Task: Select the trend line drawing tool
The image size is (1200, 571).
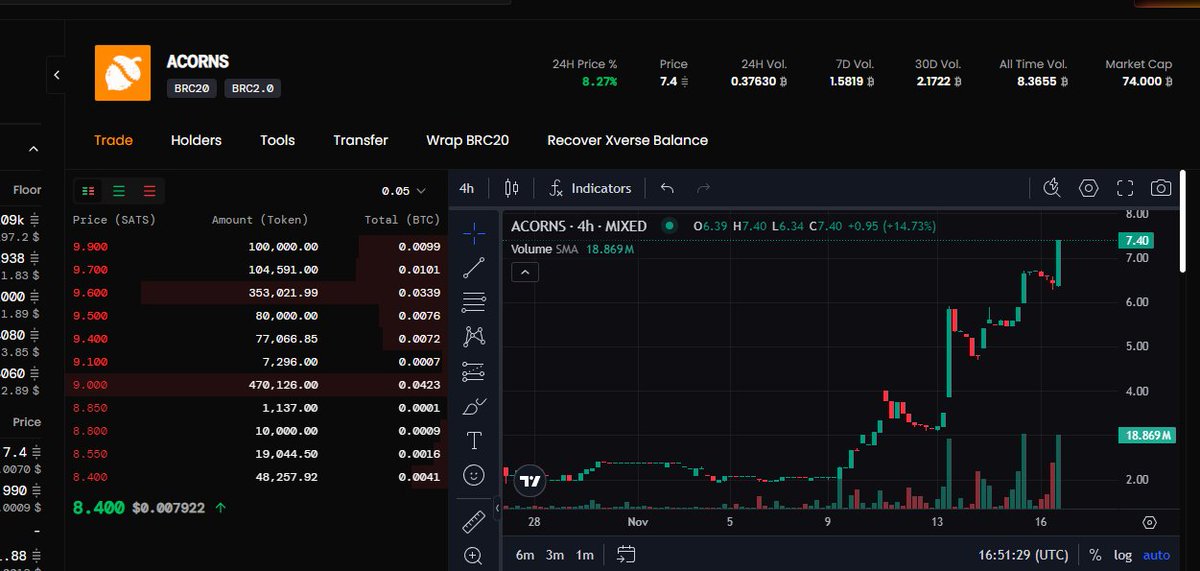Action: tap(474, 266)
